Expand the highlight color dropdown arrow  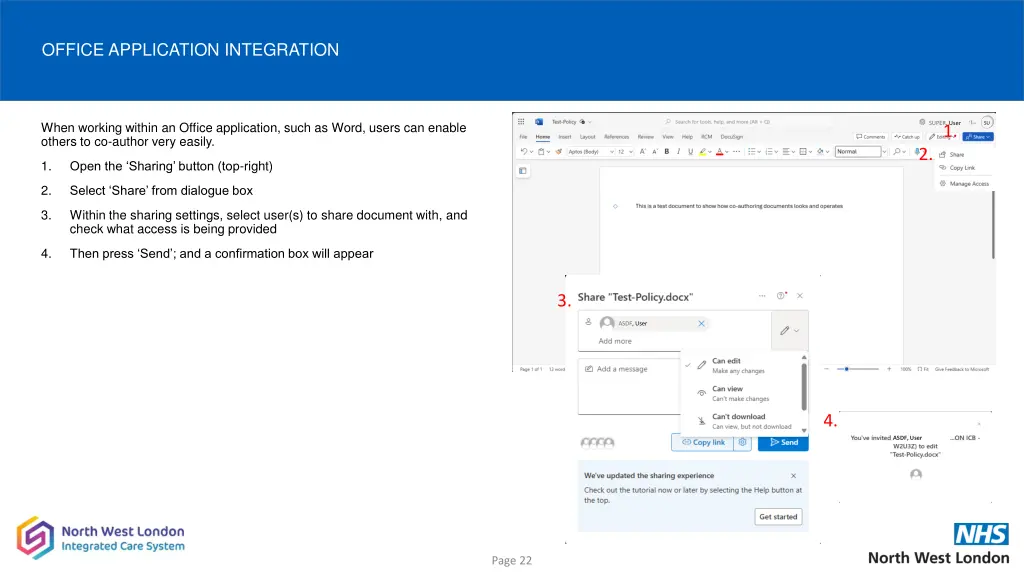tap(710, 152)
